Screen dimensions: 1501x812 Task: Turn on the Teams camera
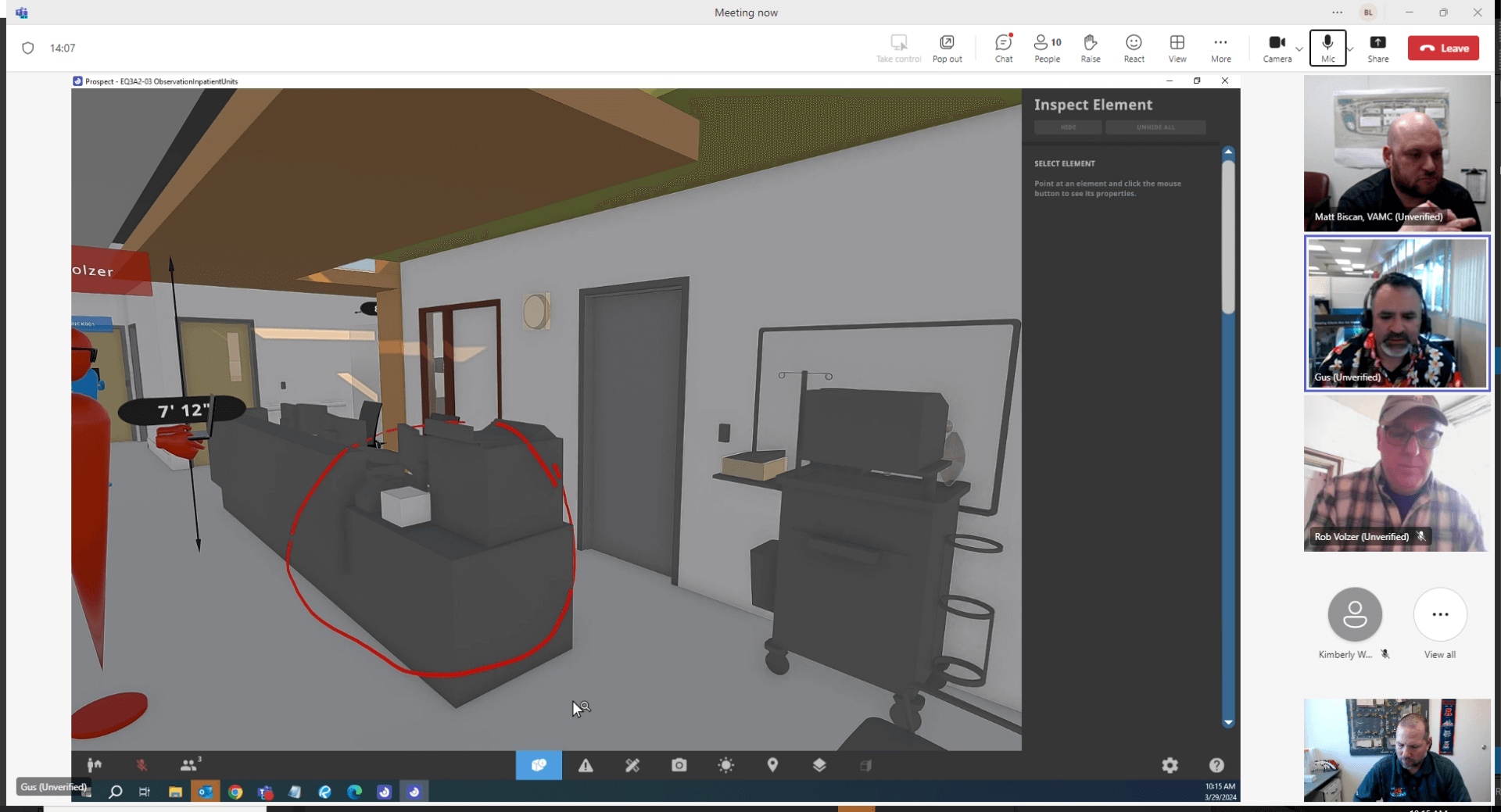coord(1276,48)
